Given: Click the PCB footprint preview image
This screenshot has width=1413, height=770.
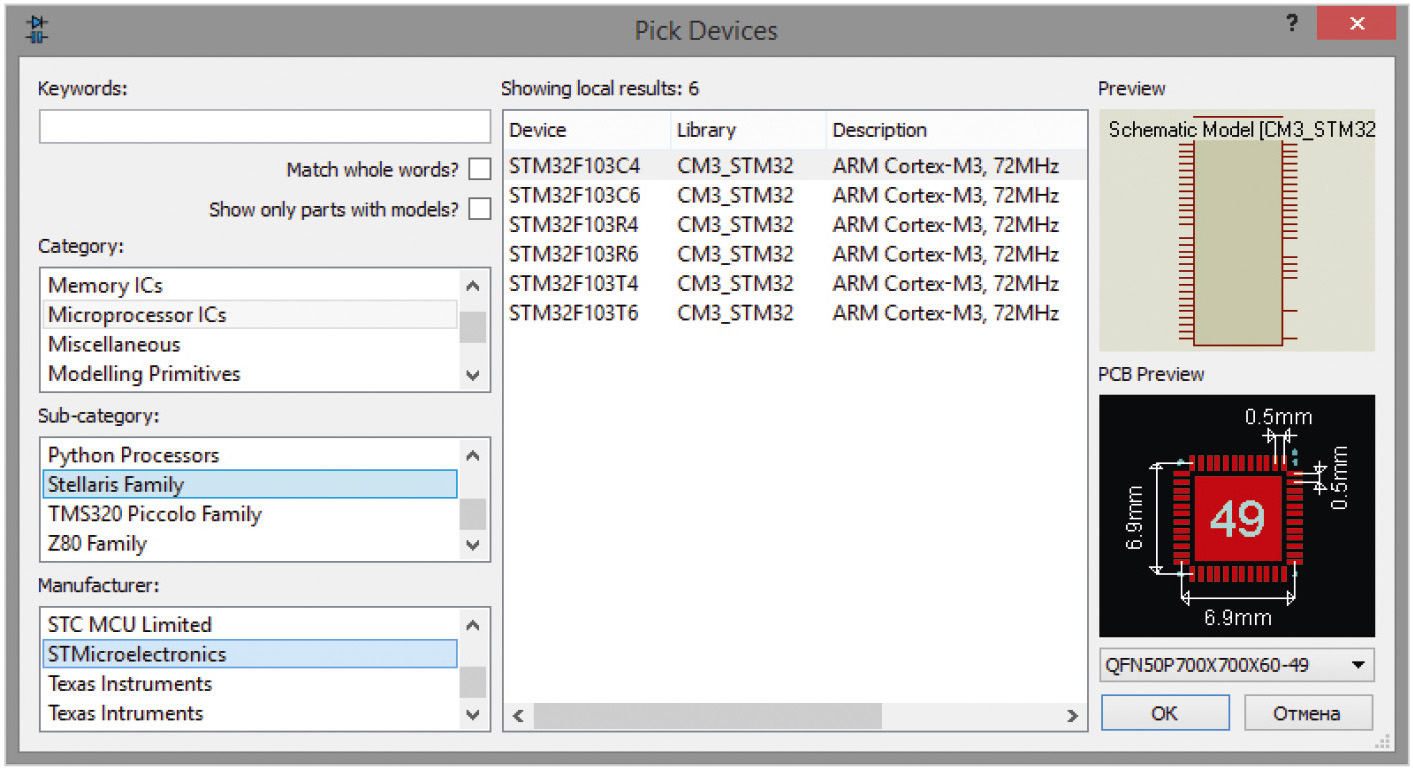Looking at the screenshot, I should coord(1237,516).
